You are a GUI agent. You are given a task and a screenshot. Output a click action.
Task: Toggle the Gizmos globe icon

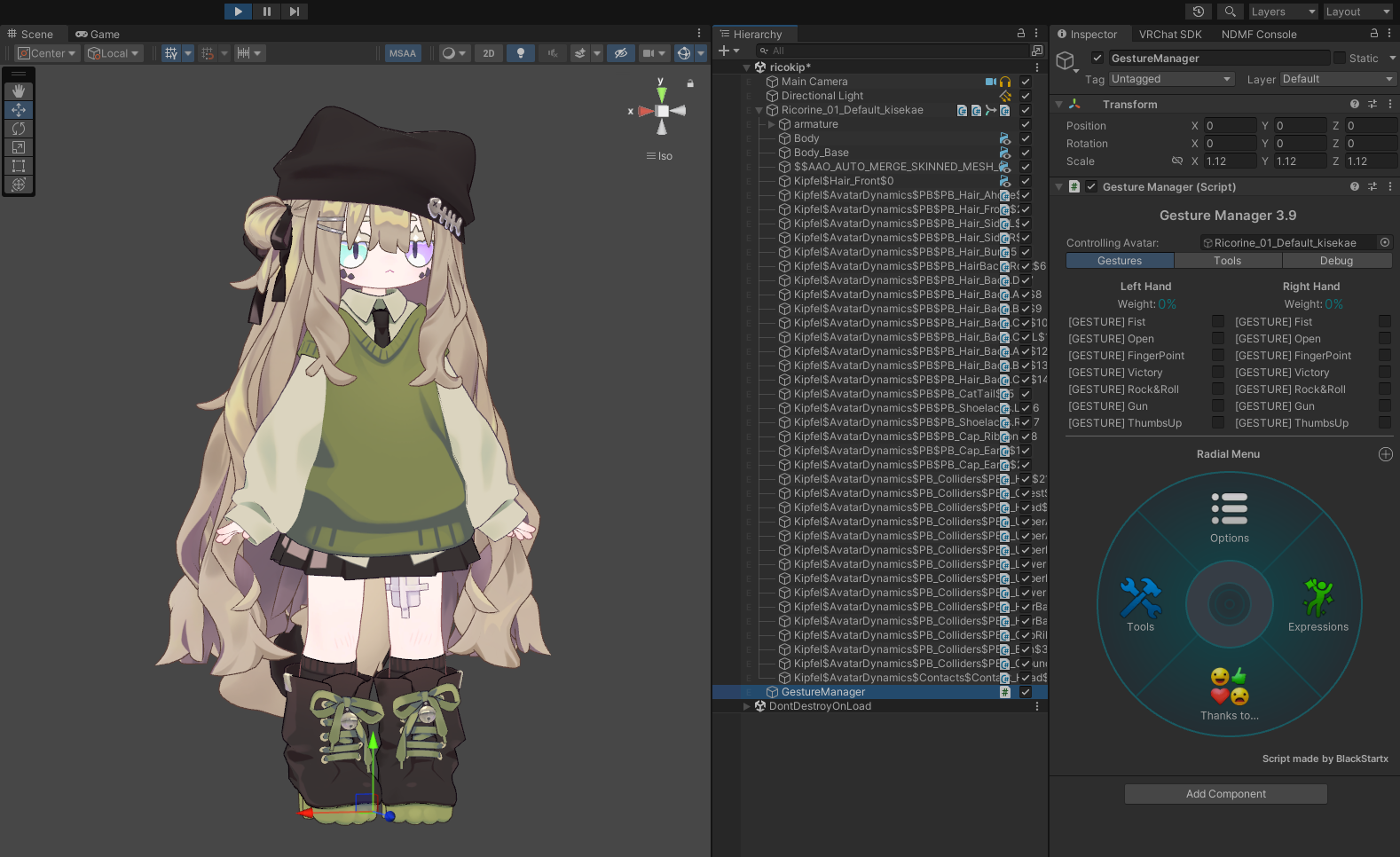point(684,53)
